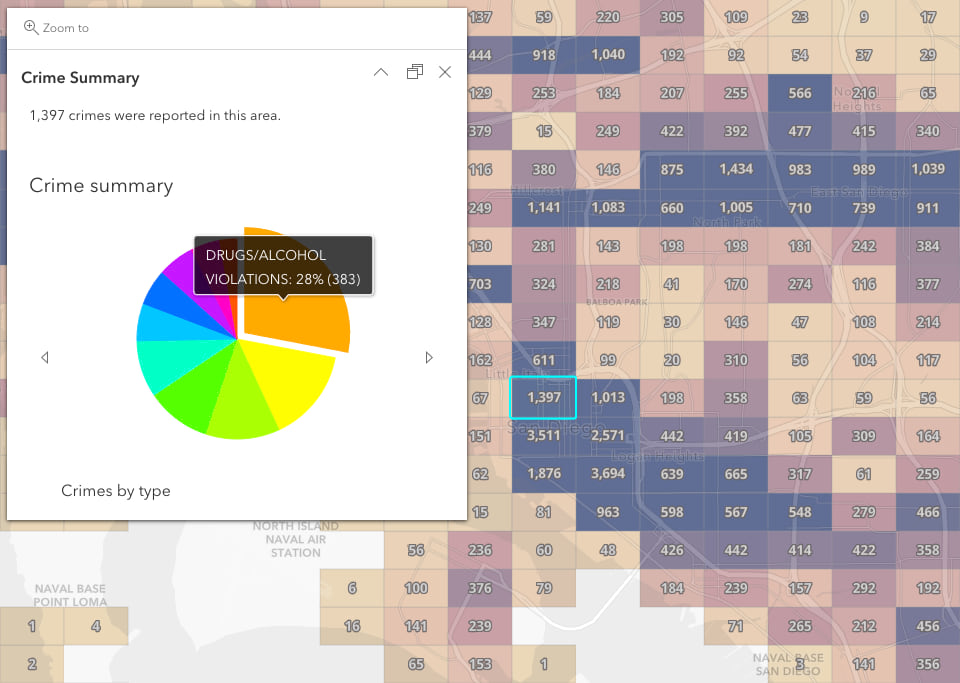Click the Drugs/Alcohol Violations tooltip
This screenshot has height=683, width=960.
pos(283,266)
